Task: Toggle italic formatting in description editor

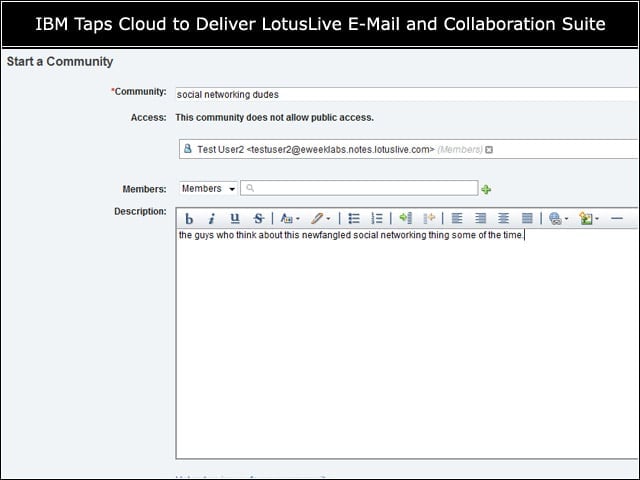Action: pos(211,219)
